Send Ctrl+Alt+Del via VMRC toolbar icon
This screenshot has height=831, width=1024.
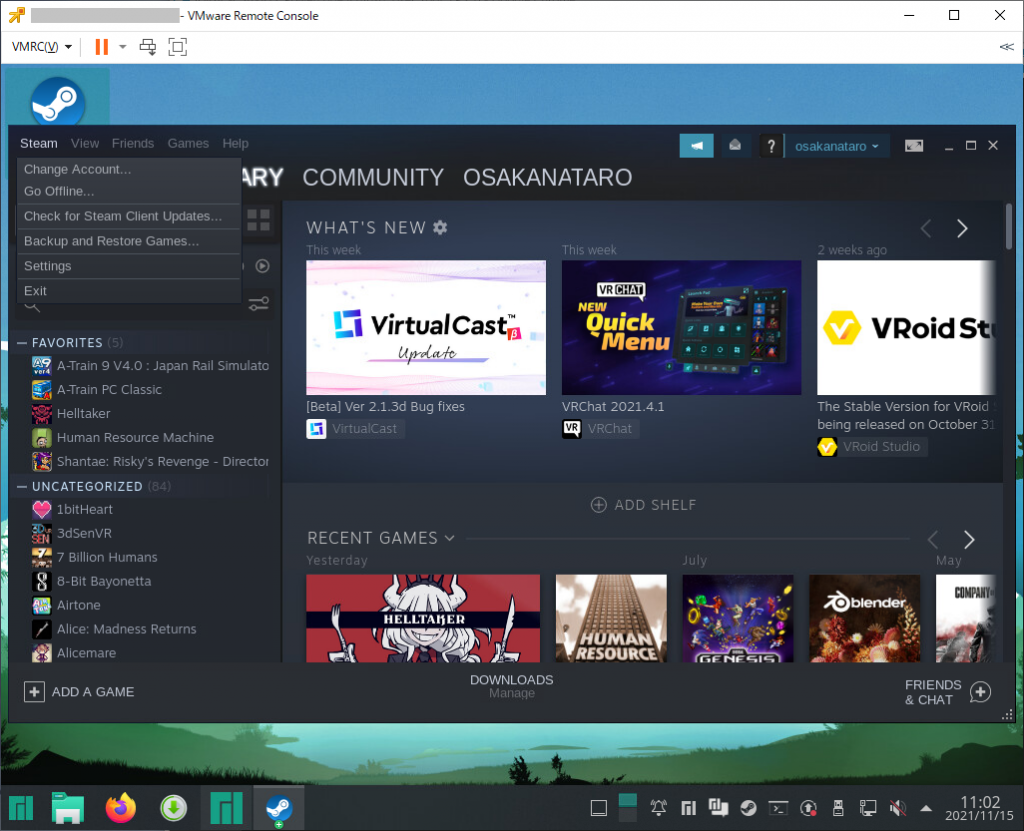tap(148, 46)
